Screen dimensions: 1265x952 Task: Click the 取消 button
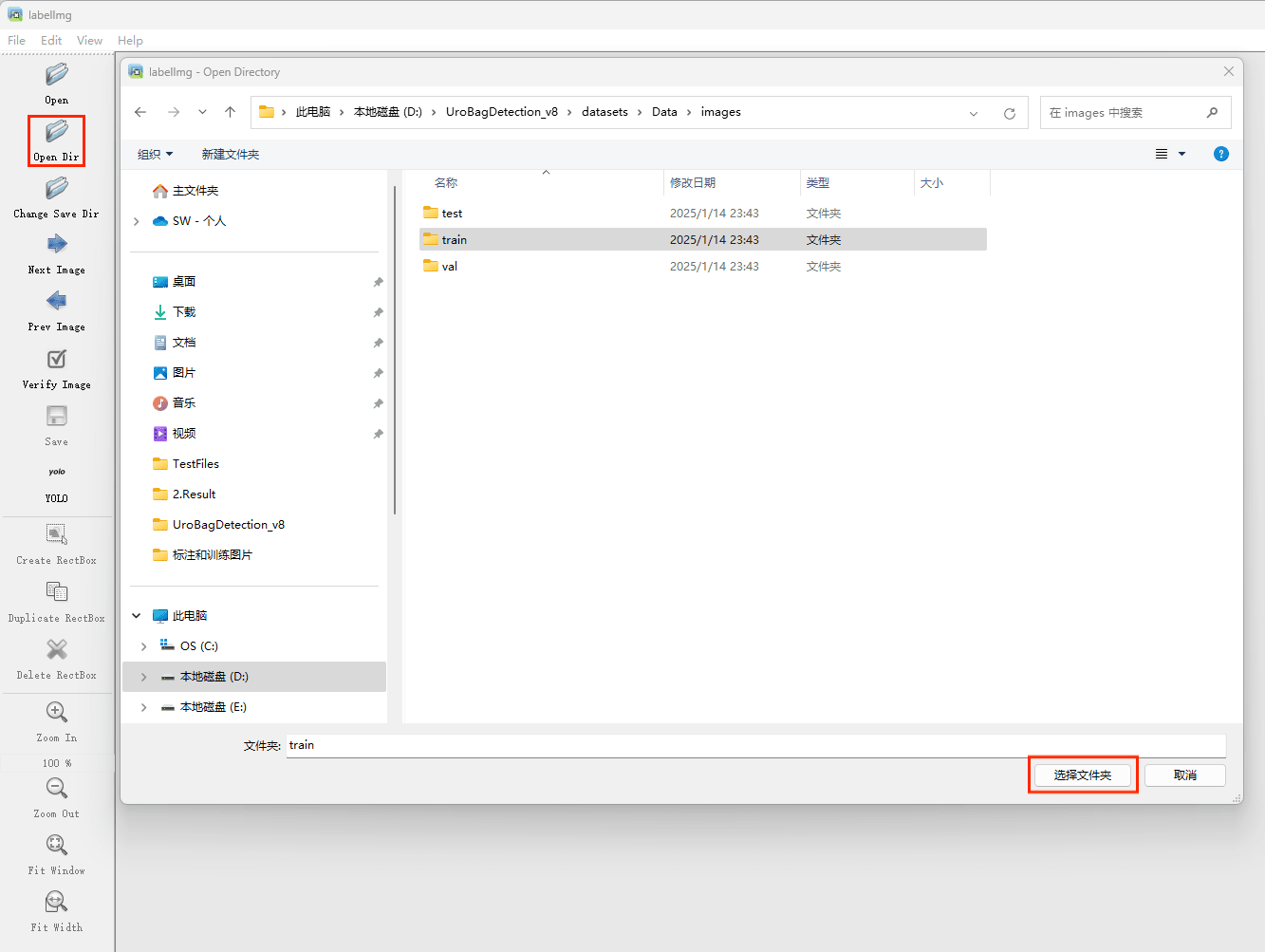pyautogui.click(x=1184, y=775)
